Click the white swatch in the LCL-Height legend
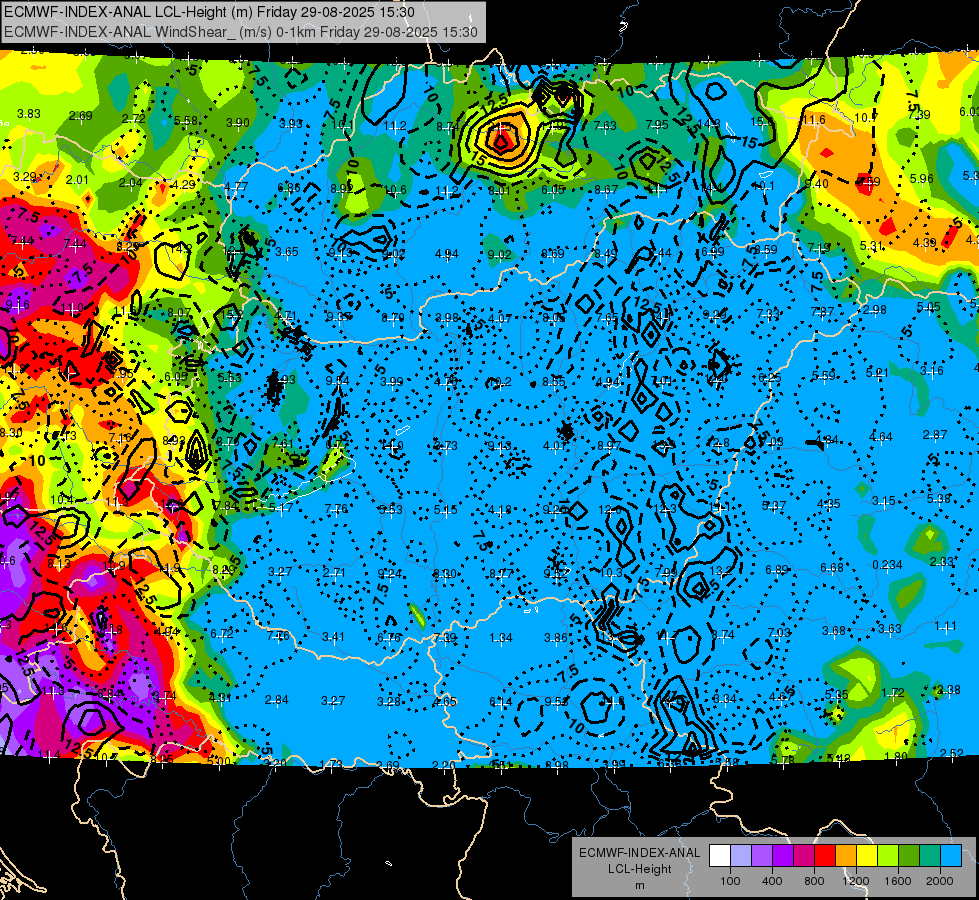 pyautogui.click(x=720, y=856)
